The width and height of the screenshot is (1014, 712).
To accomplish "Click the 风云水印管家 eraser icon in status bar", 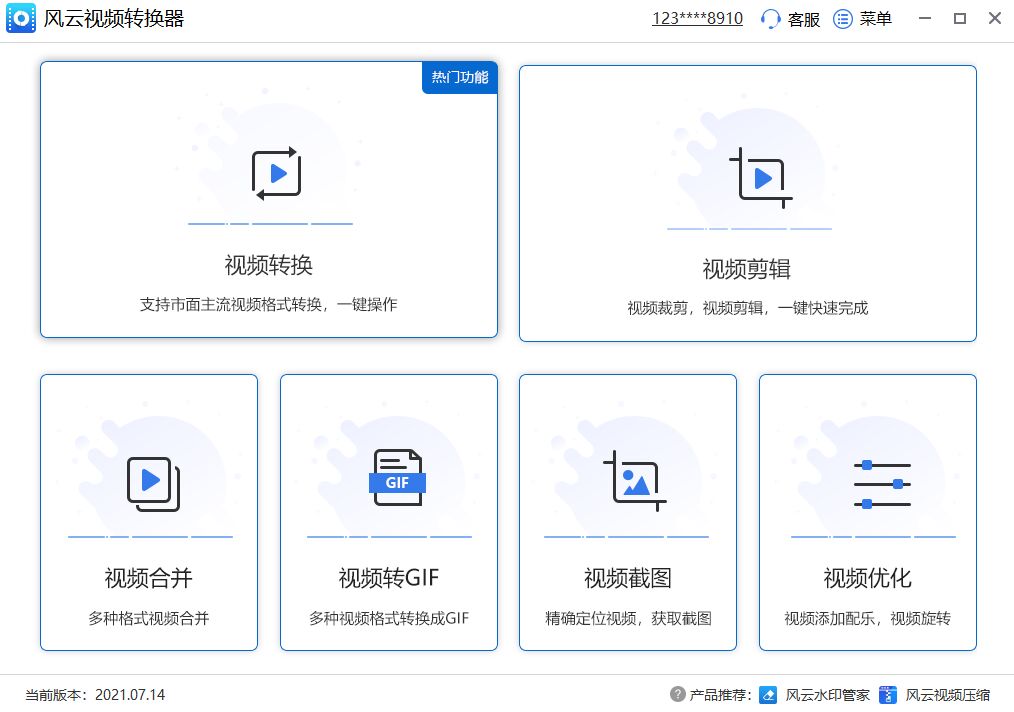I will point(767,694).
